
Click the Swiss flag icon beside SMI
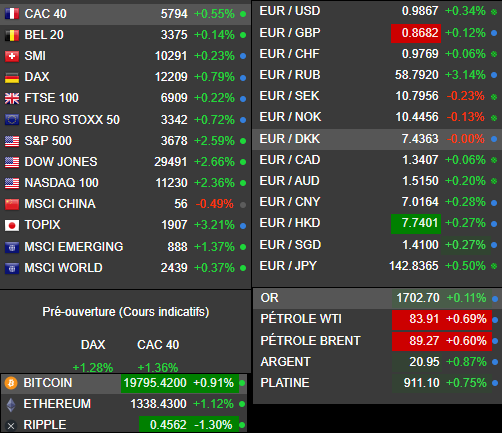12,56
